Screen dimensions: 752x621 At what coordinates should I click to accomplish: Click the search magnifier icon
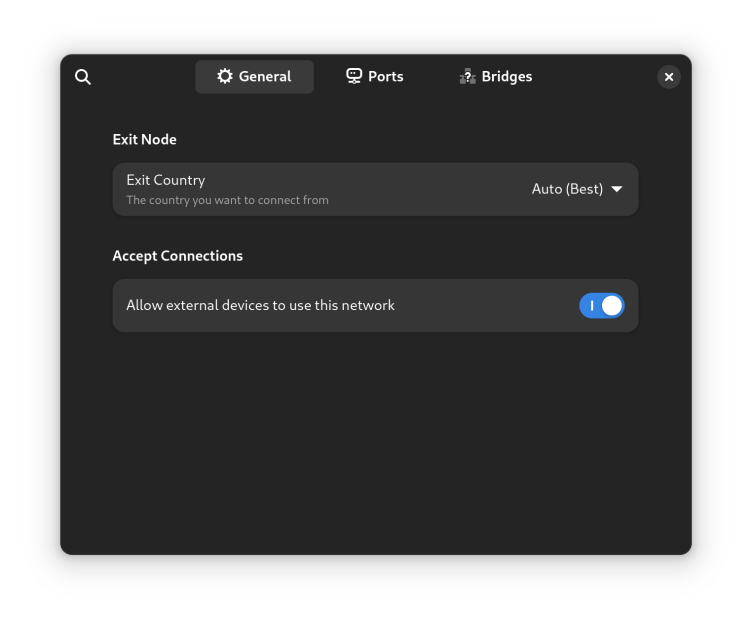(x=83, y=77)
